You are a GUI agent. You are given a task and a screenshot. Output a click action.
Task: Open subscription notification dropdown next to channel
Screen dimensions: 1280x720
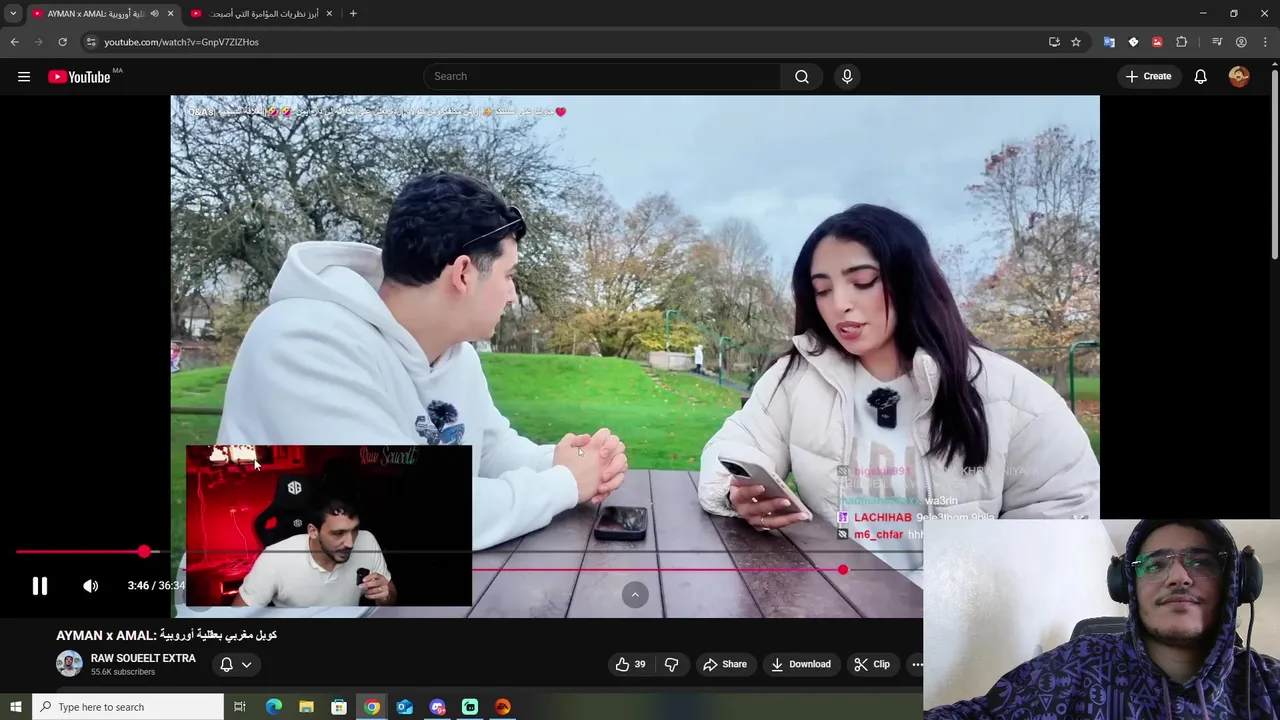(236, 664)
